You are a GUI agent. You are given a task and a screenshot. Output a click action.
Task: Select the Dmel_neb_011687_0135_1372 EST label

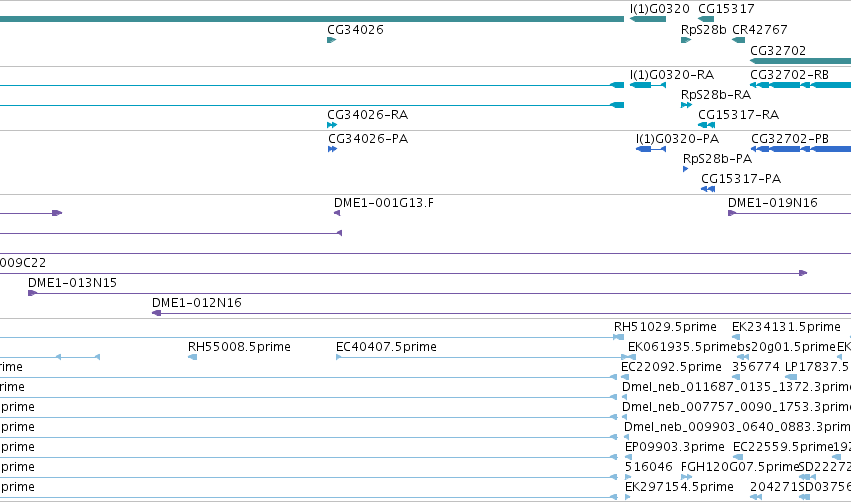click(x=736, y=387)
